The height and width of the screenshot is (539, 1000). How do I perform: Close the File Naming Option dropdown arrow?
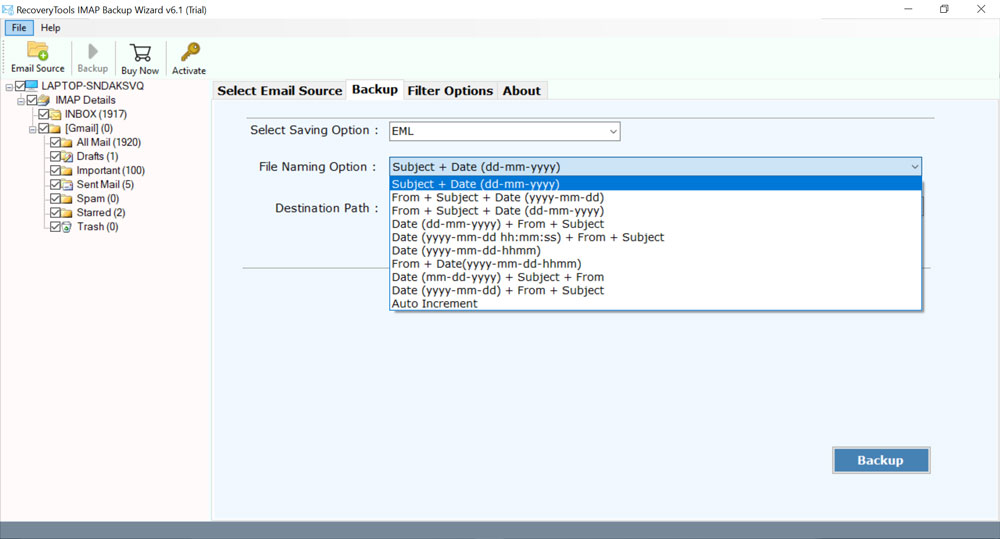click(915, 167)
